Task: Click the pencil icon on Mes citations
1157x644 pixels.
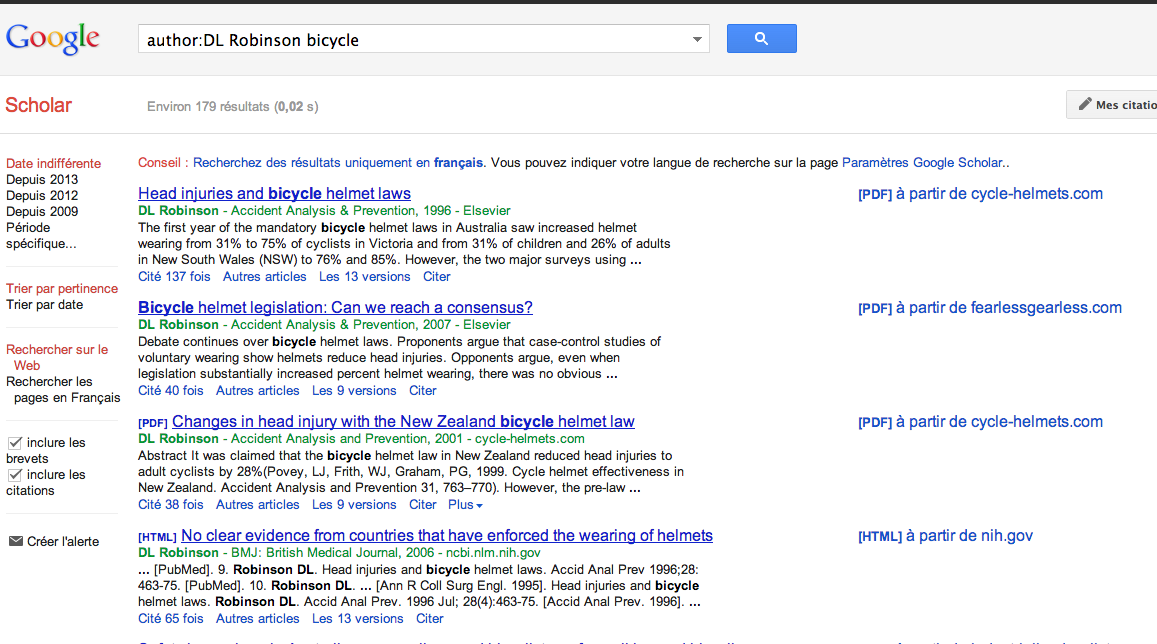Action: click(x=1085, y=105)
